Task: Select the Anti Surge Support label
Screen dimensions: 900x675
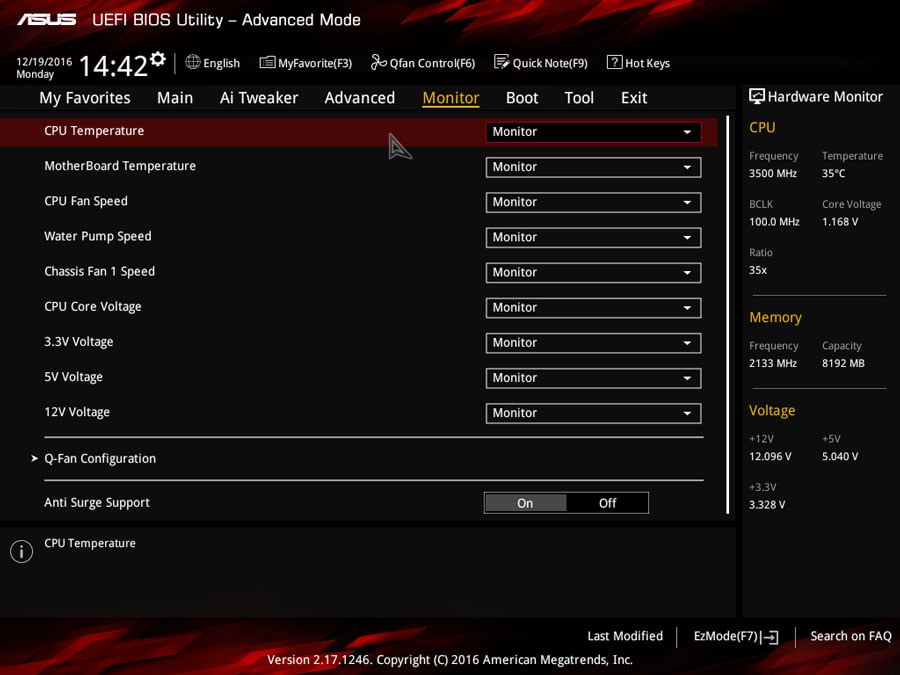Action: tap(97, 503)
